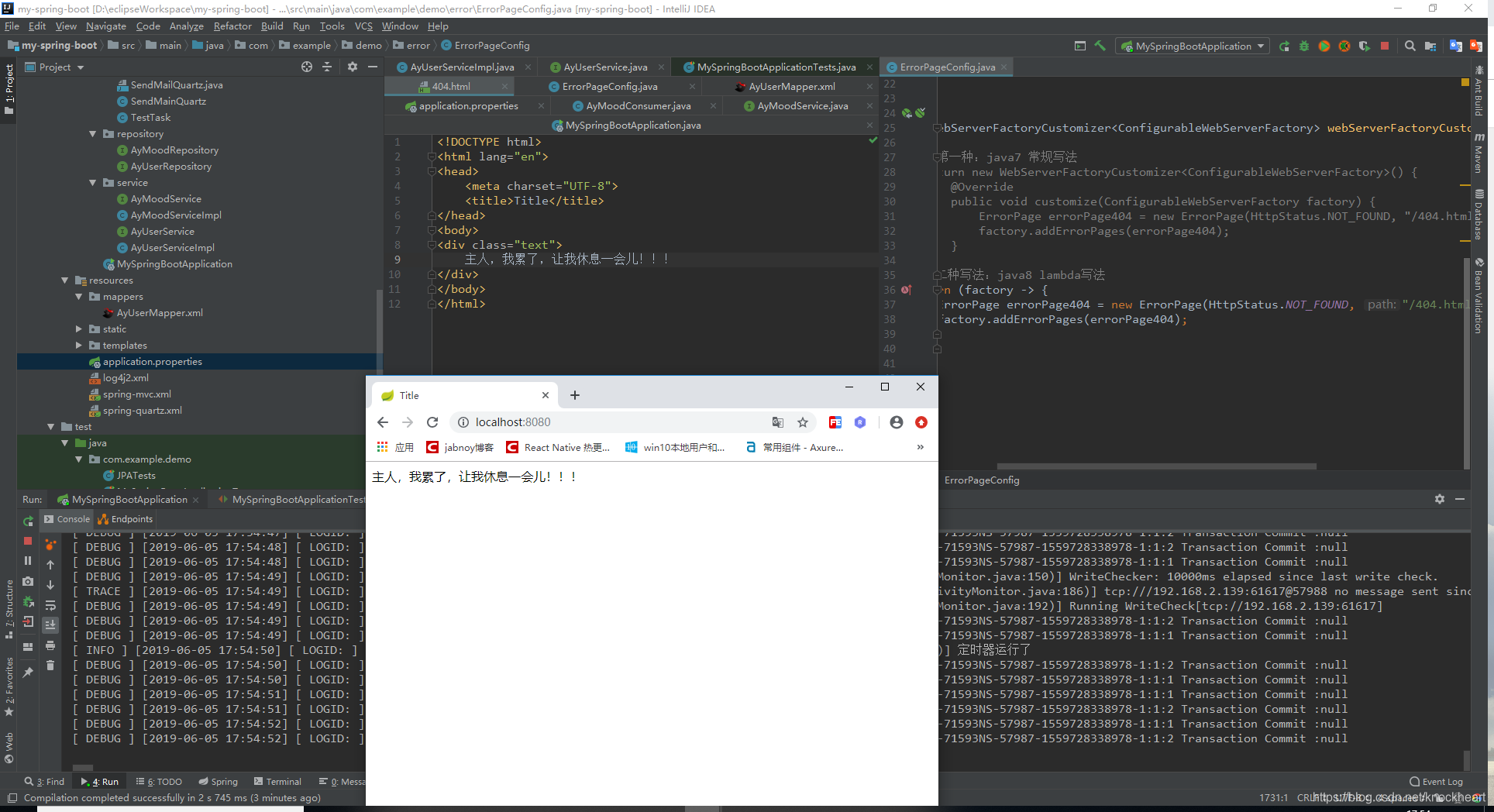
Task: Open Run panel settings gear
Action: coord(1440,499)
